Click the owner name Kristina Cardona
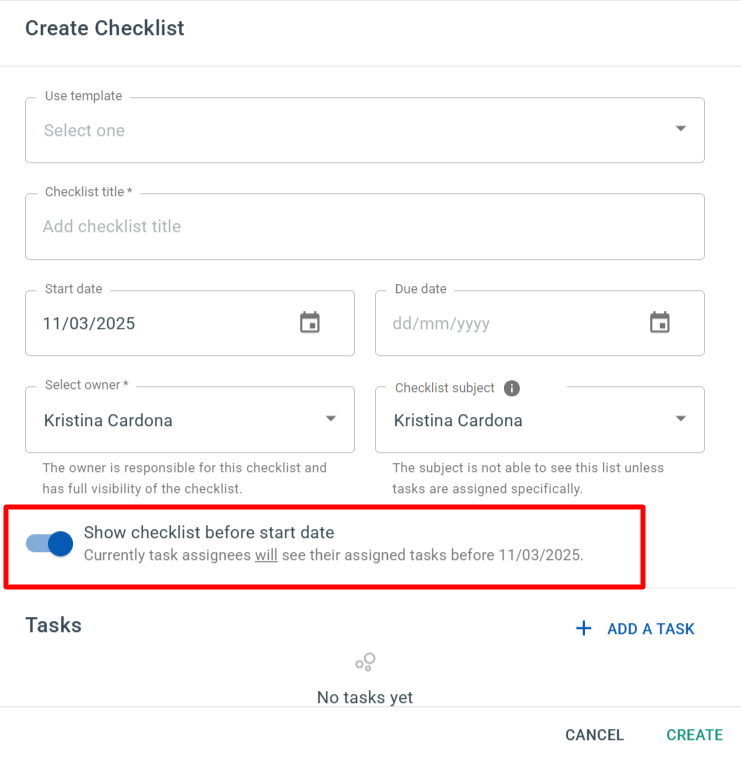 tap(108, 421)
